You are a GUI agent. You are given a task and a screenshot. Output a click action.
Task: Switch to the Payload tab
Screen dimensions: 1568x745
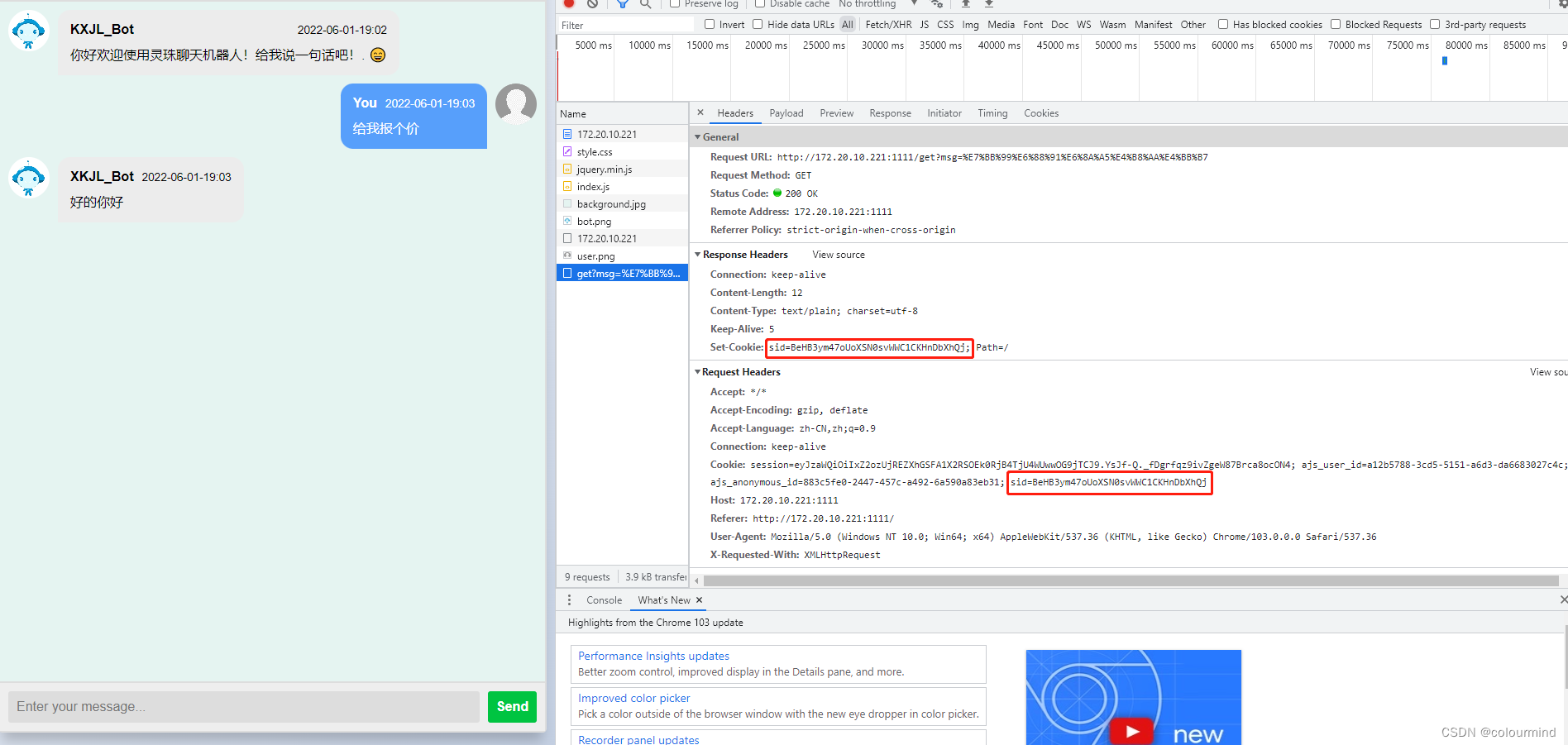(786, 113)
